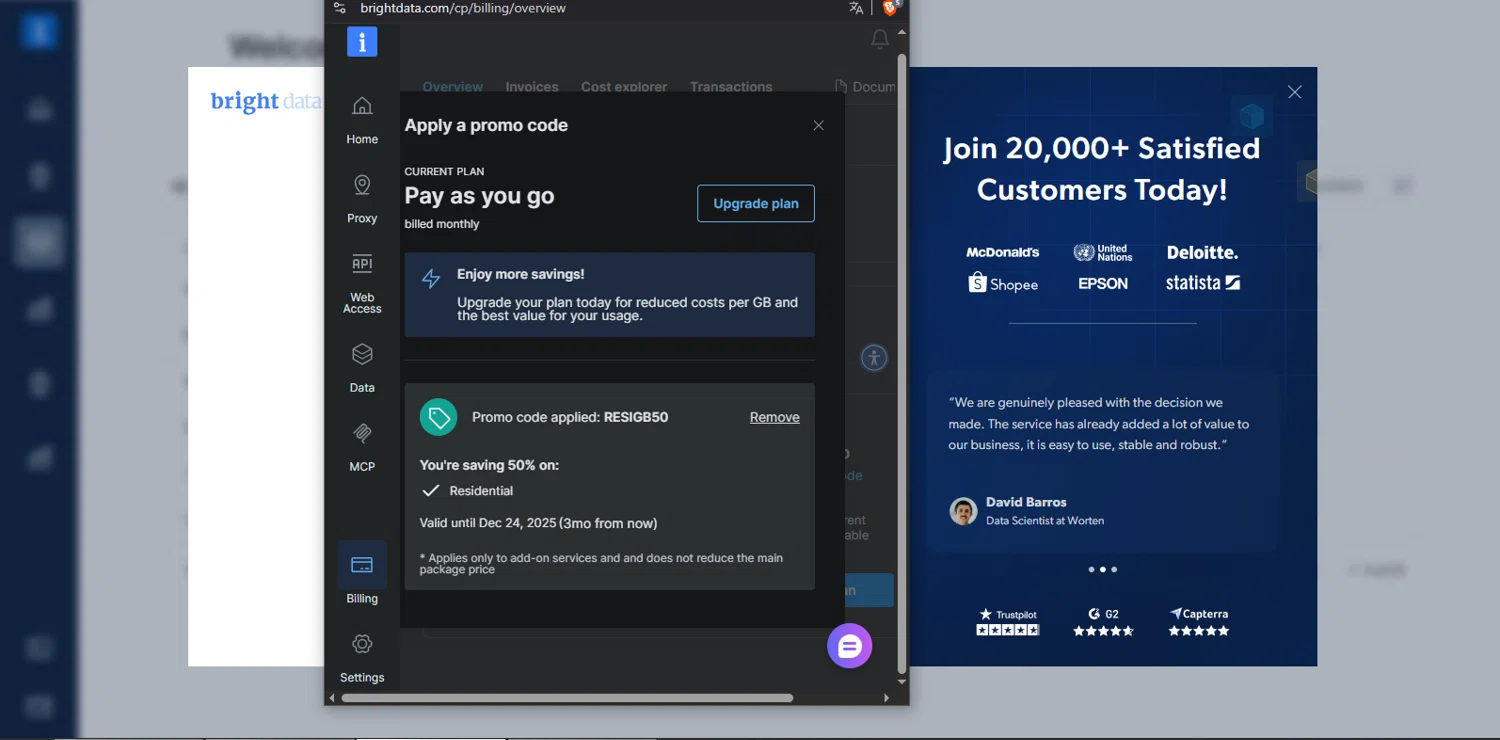Click the Trustpilot rating badge
1500x740 pixels.
(x=1008, y=622)
